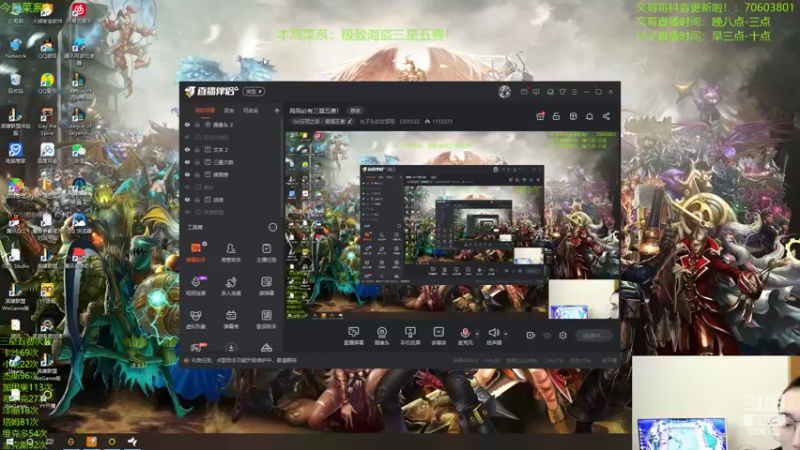
Task: Open the microphone dropdown arrow
Action: coord(477,334)
